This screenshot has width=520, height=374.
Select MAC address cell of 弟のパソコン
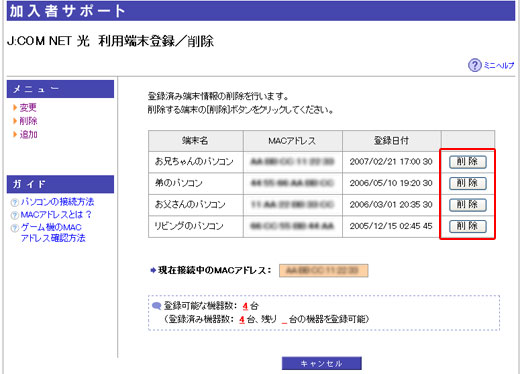[x=293, y=183]
